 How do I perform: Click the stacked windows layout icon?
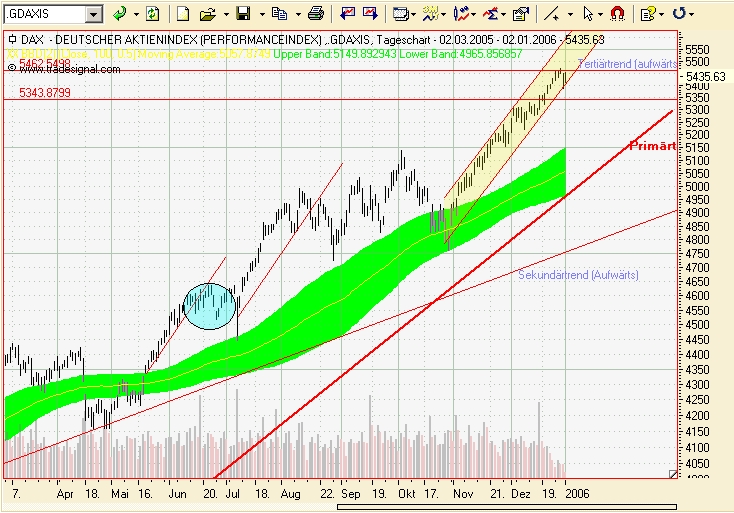[401, 14]
